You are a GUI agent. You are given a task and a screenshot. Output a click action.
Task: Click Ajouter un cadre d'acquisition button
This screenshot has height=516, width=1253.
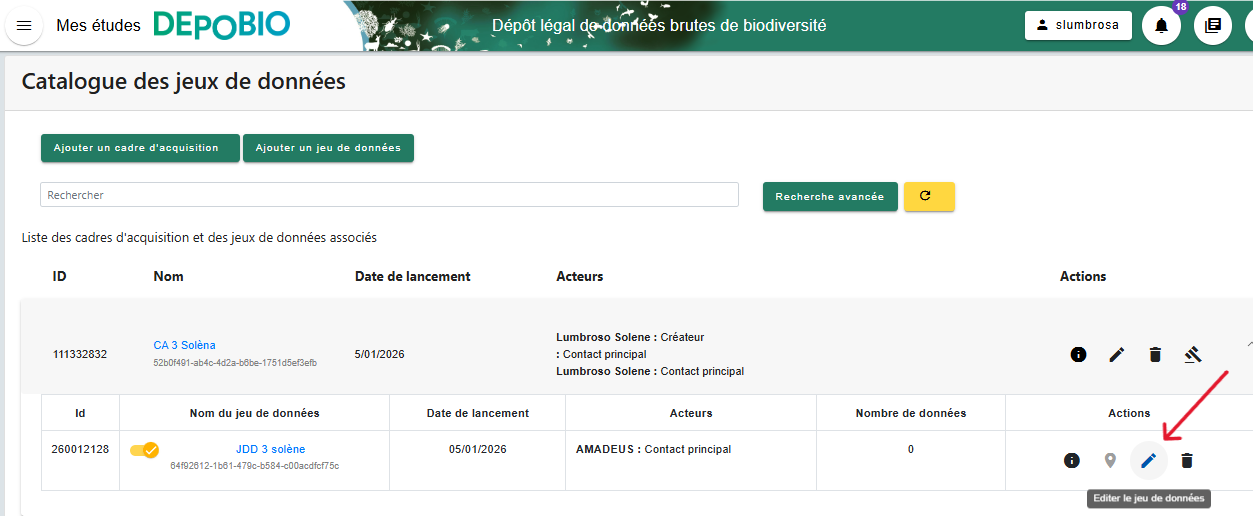pos(140,148)
